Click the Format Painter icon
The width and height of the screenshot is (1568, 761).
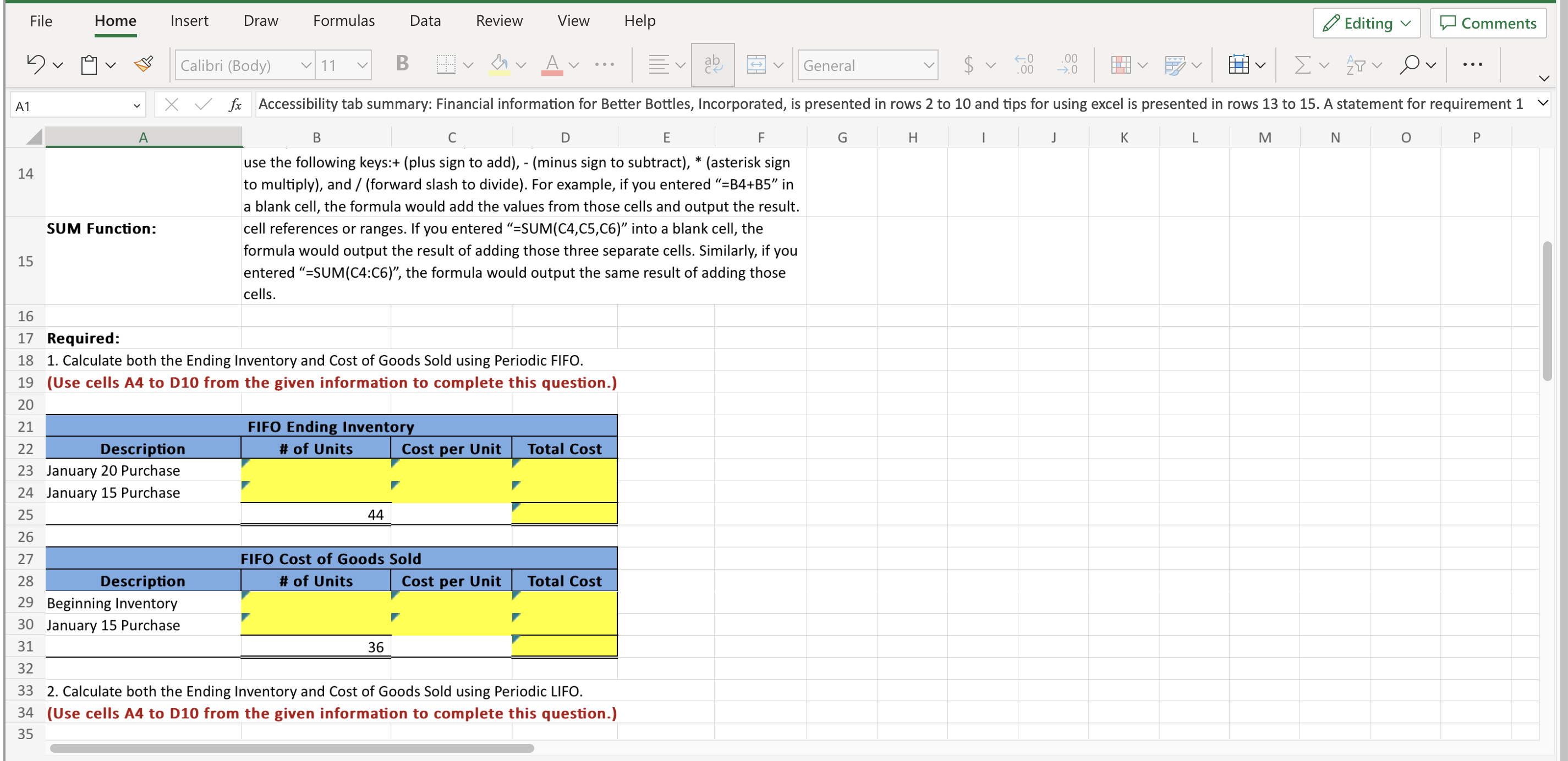(x=144, y=63)
